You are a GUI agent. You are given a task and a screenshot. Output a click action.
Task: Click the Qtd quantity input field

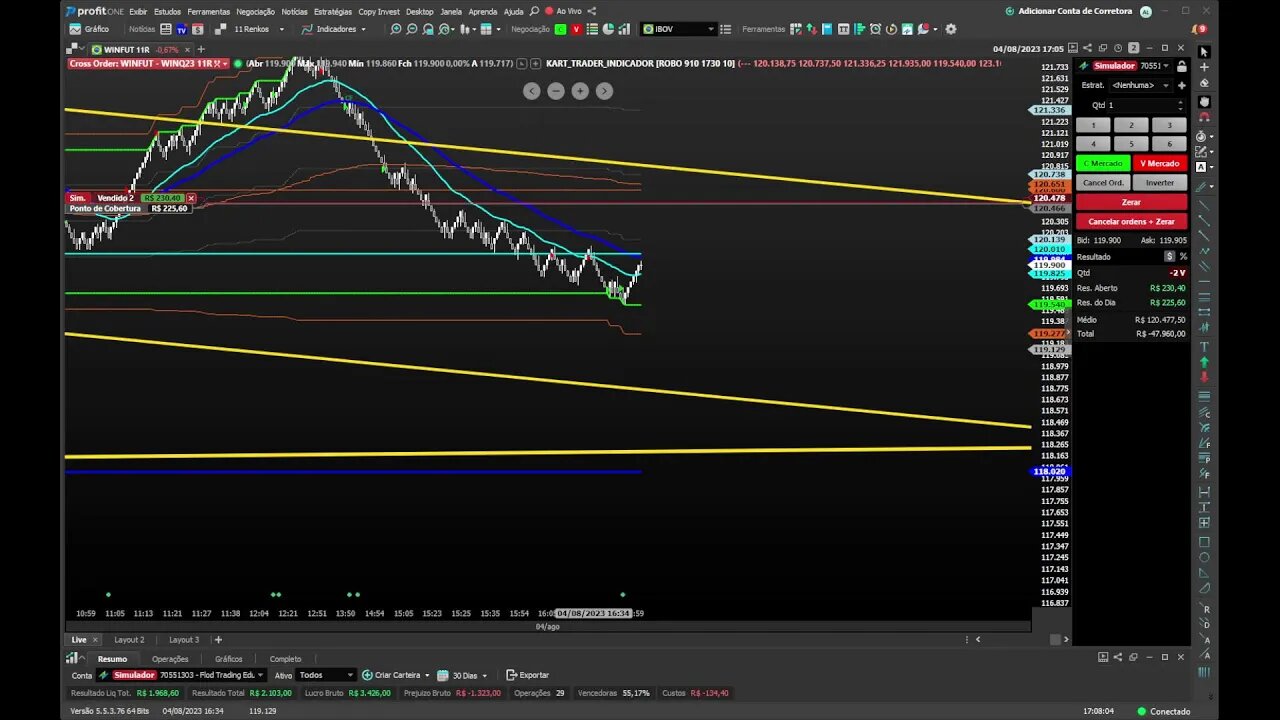(1139, 105)
